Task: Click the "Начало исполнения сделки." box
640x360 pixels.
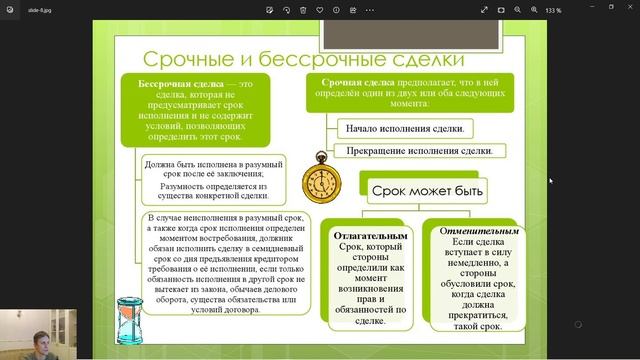Action: [x=405, y=129]
